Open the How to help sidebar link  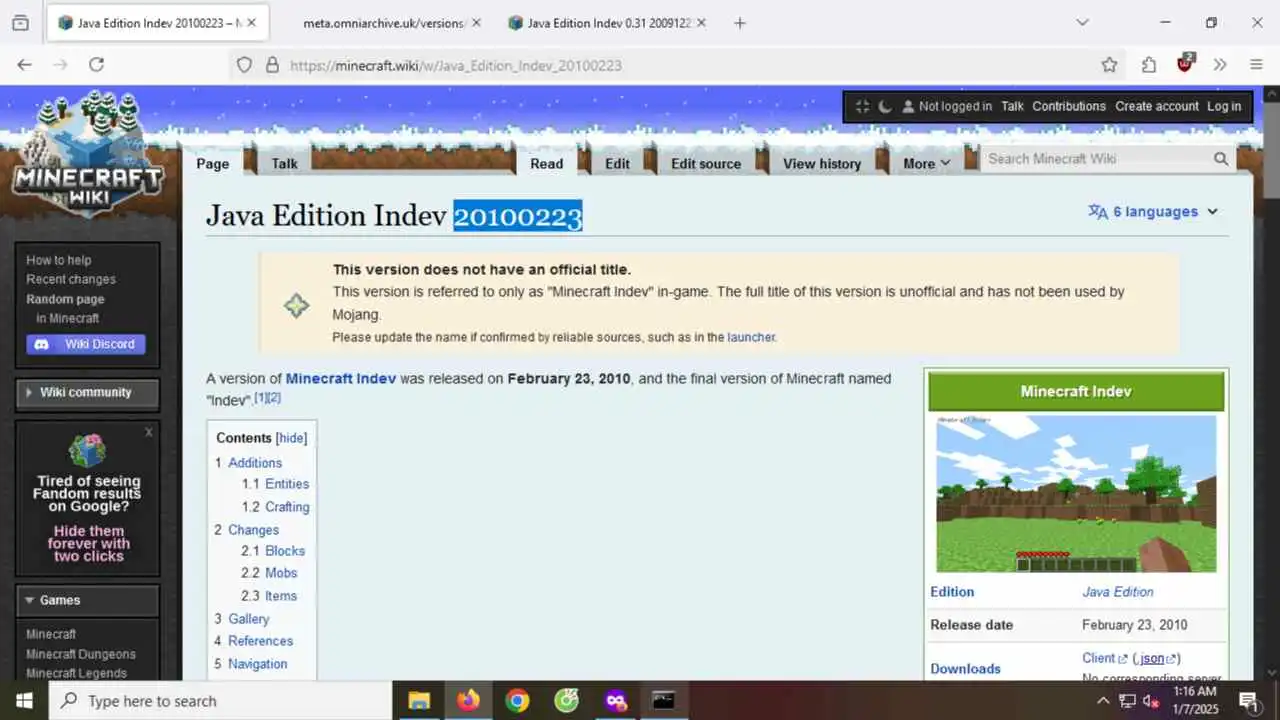click(x=58, y=260)
